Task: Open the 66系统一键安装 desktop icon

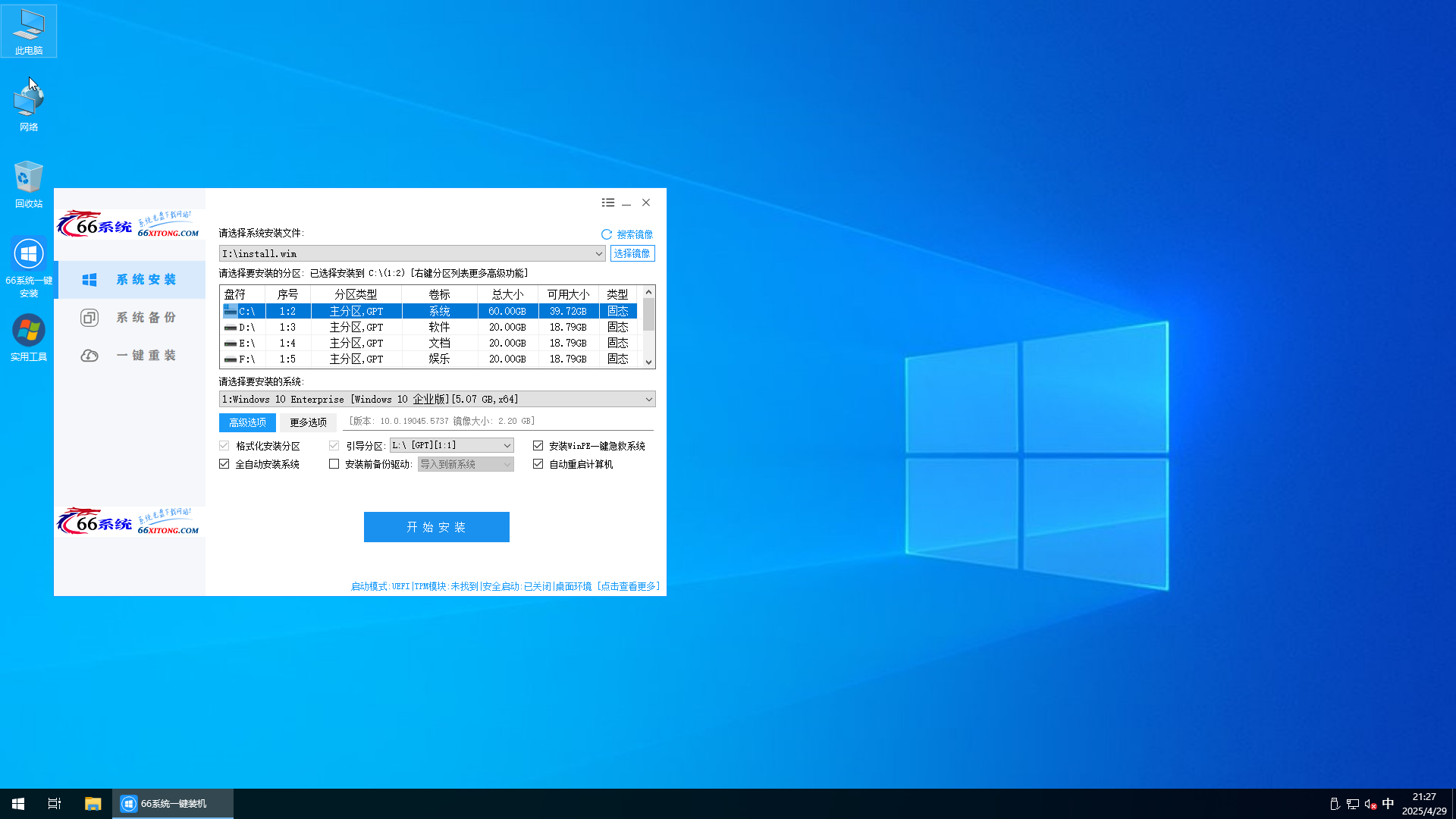Action: tap(29, 267)
